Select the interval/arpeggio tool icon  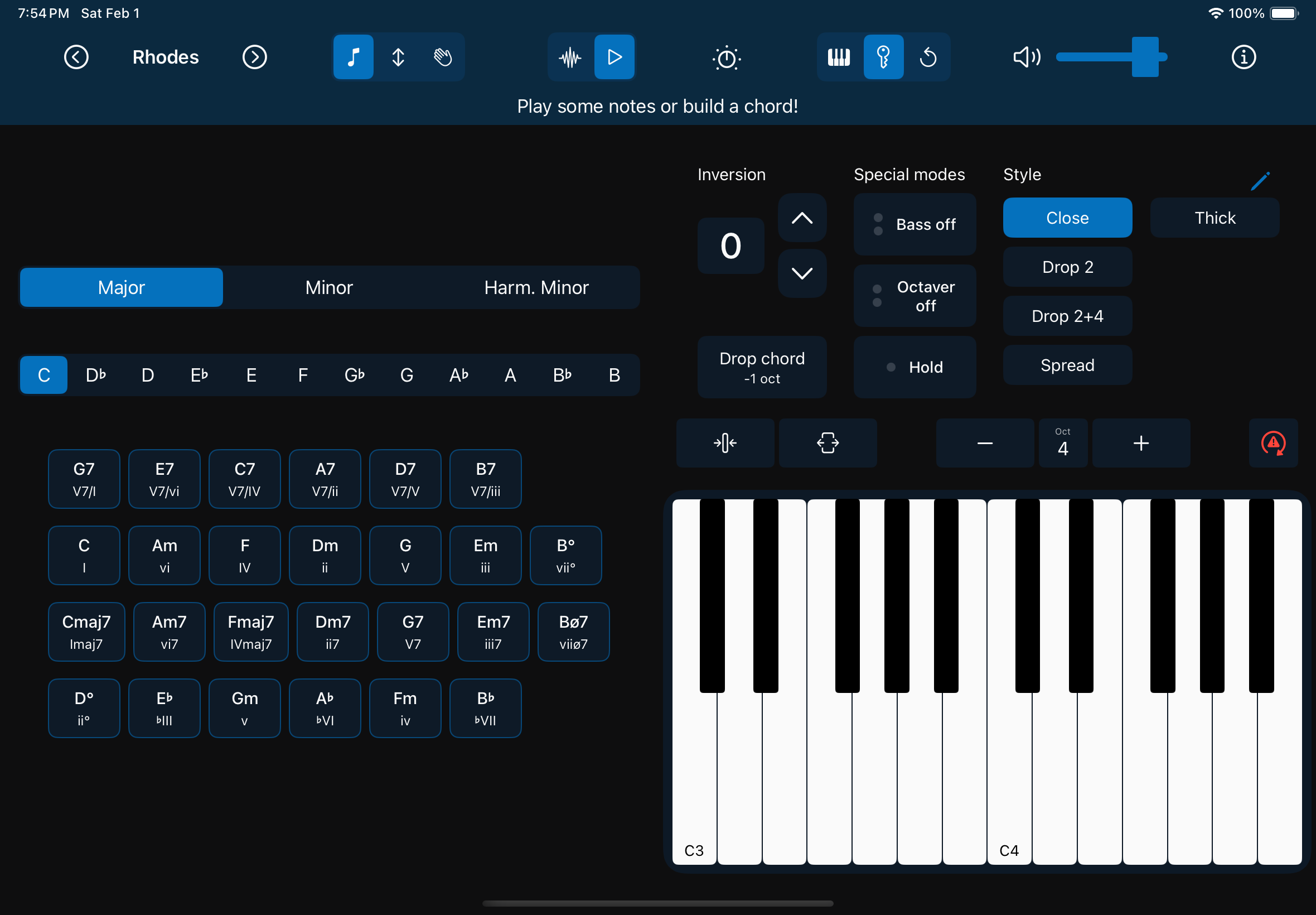(x=397, y=57)
